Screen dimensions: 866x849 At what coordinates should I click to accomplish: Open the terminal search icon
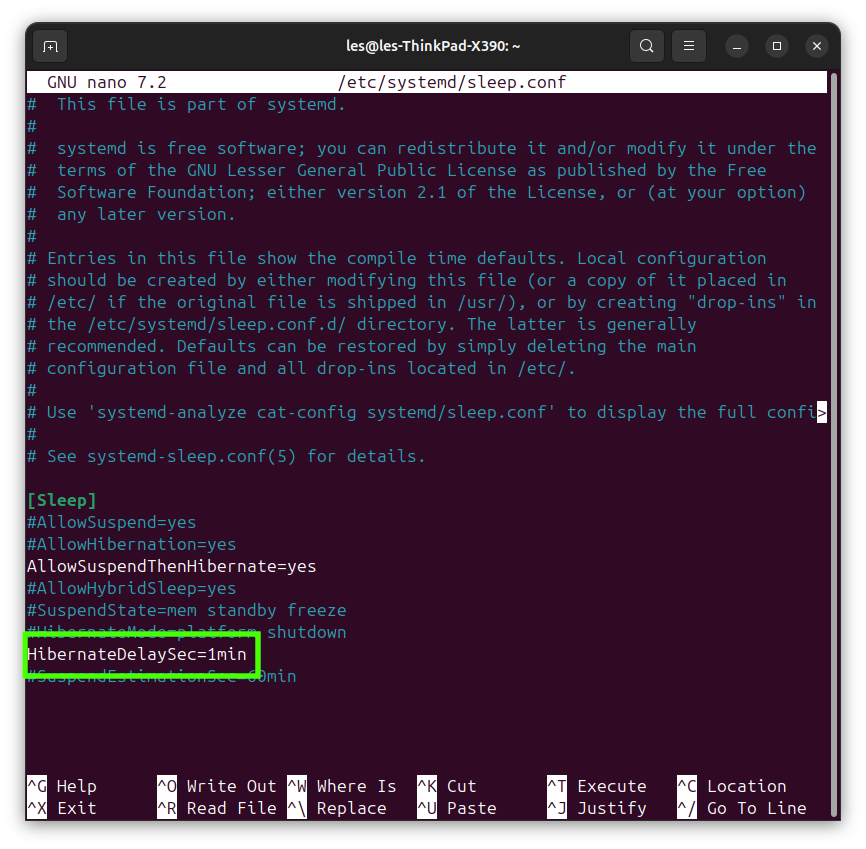[x=646, y=46]
